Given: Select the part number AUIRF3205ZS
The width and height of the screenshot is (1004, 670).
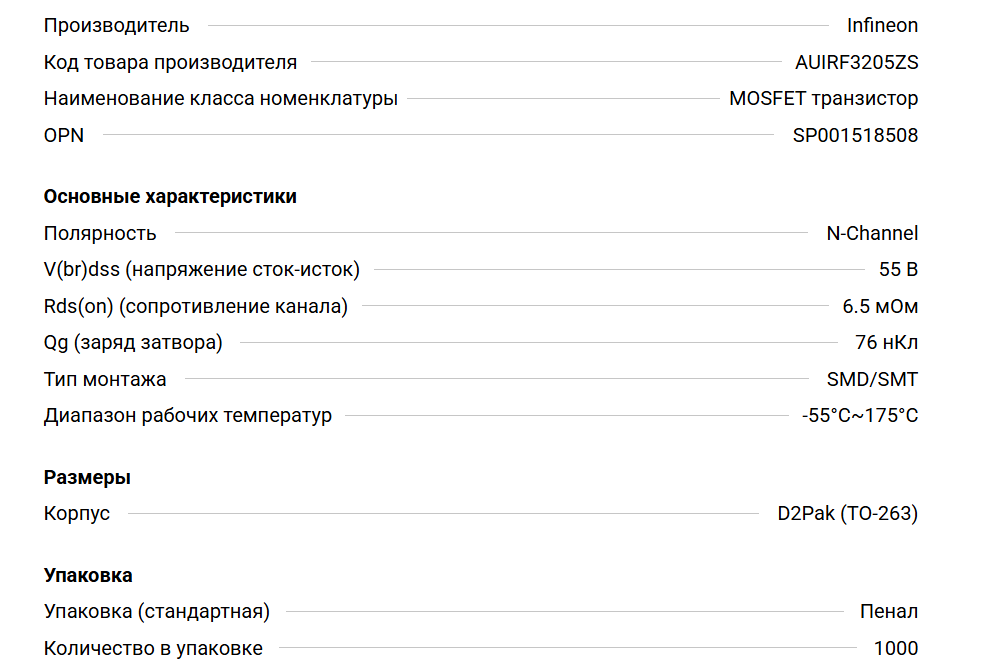Looking at the screenshot, I should click(856, 62).
